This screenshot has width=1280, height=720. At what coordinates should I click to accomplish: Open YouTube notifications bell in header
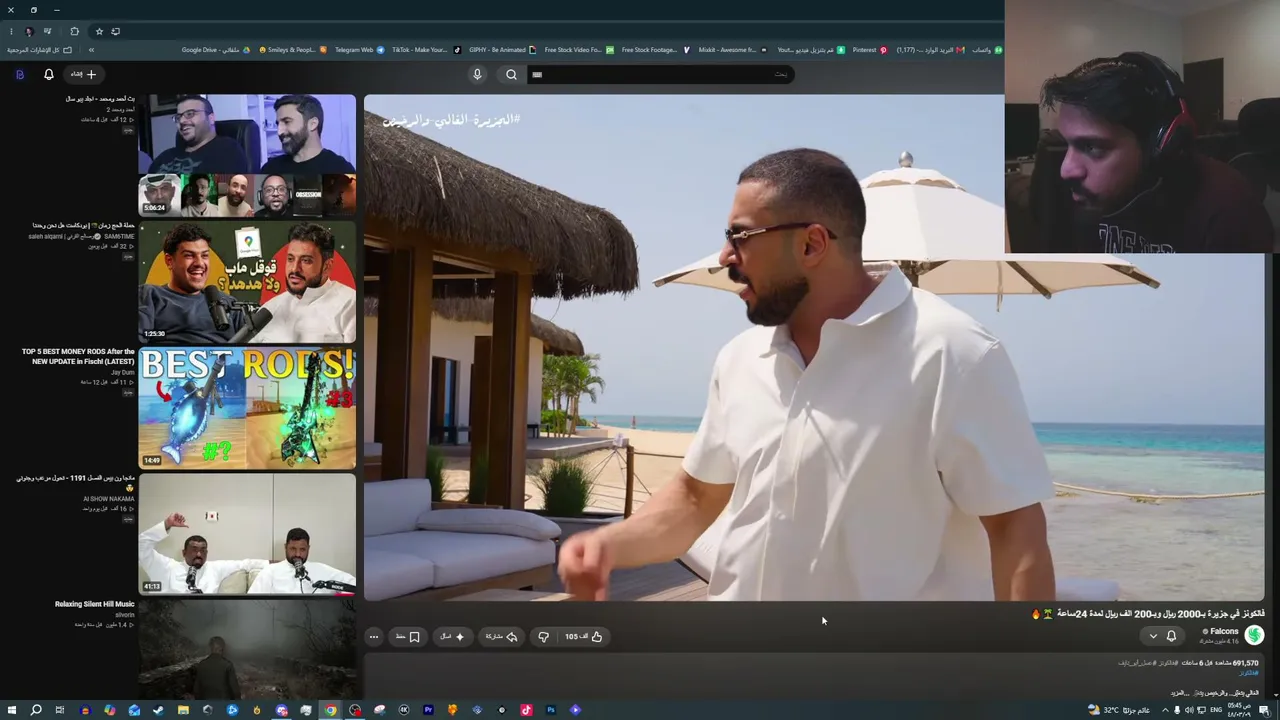[49, 74]
